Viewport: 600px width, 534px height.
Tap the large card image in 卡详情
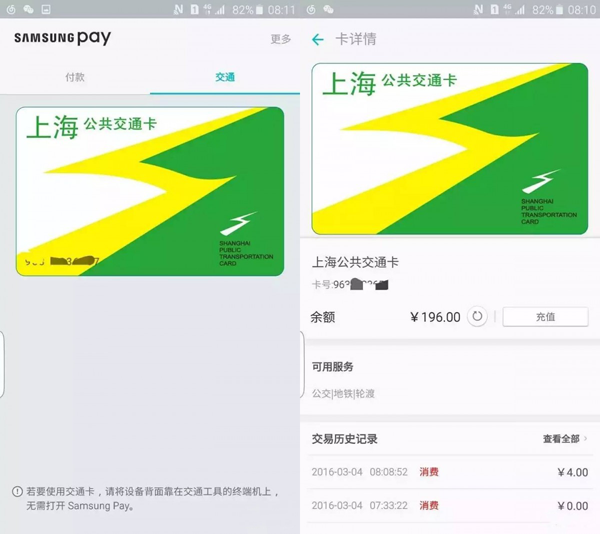[x=449, y=149]
